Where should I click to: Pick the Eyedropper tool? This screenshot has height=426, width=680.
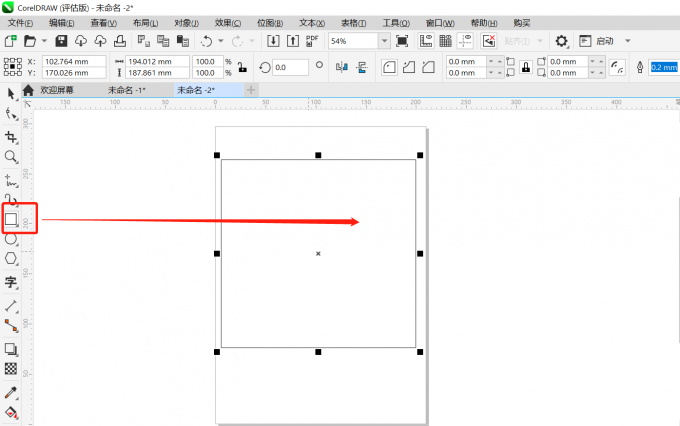11,392
